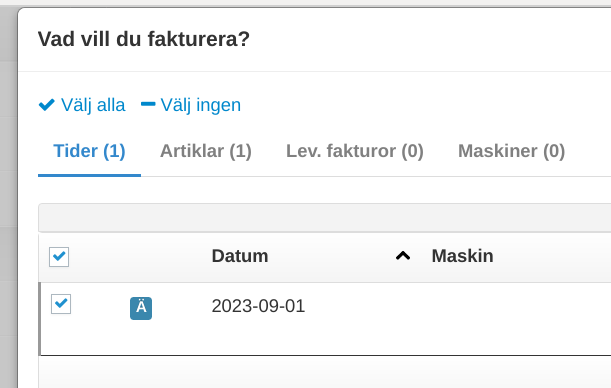Viewport: 611px width, 388px height.
Task: Toggle the header select-all checkbox
Action: coord(59,257)
